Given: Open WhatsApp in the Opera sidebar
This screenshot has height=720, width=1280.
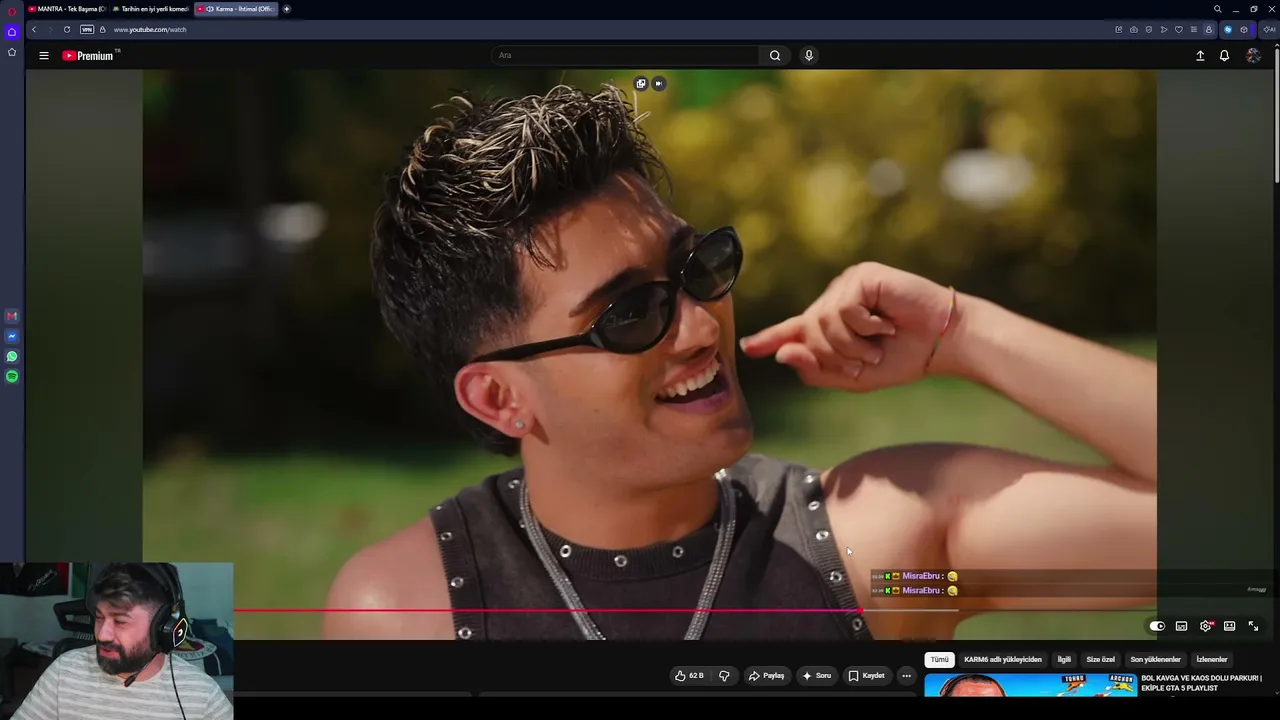Looking at the screenshot, I should [12, 356].
